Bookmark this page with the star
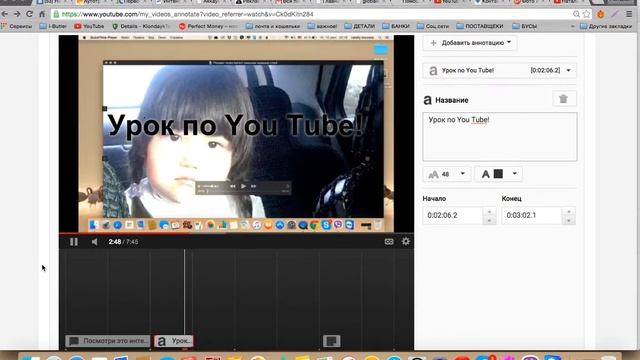The height and width of the screenshot is (360, 640). point(587,14)
